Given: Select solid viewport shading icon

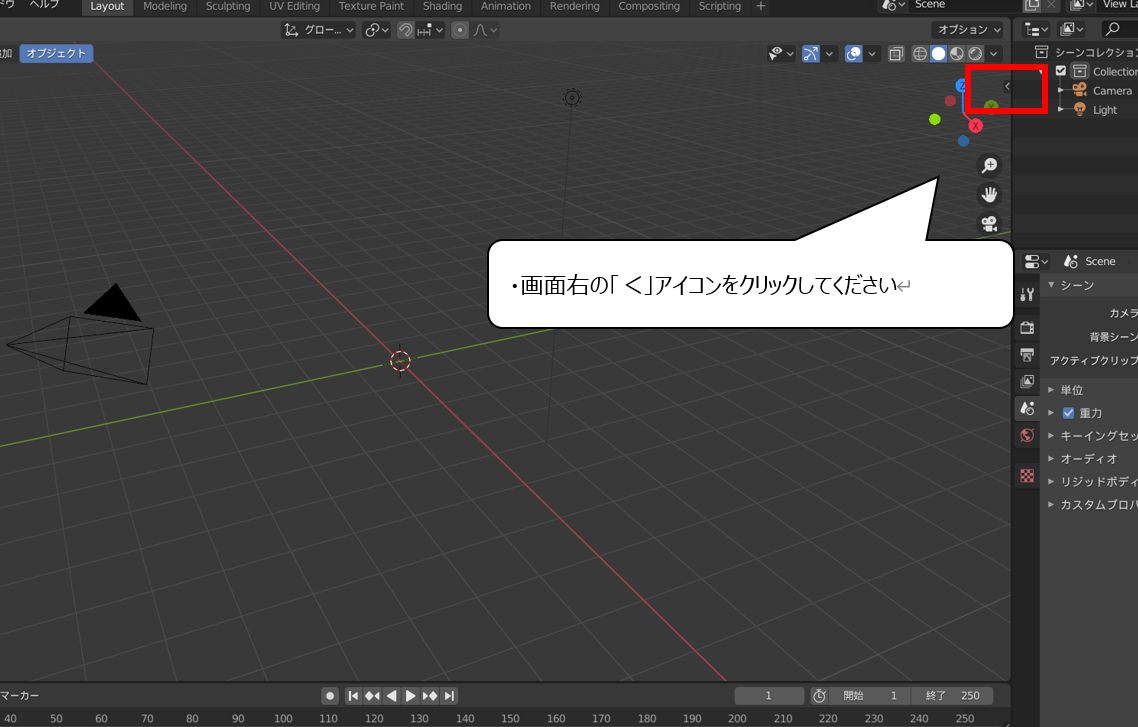Looking at the screenshot, I should pos(938,54).
